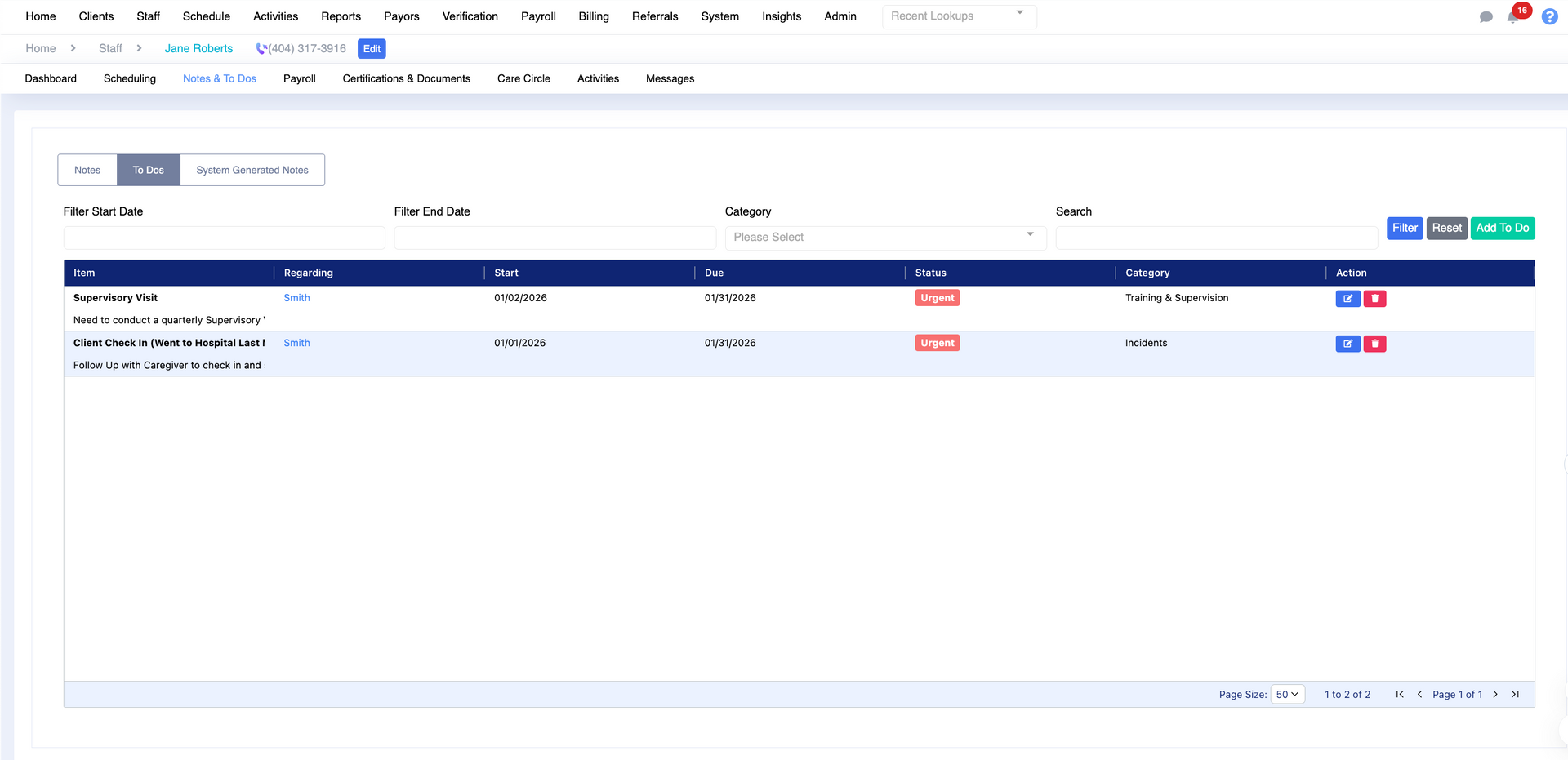Select the Training & Supervision category cell

(1177, 298)
